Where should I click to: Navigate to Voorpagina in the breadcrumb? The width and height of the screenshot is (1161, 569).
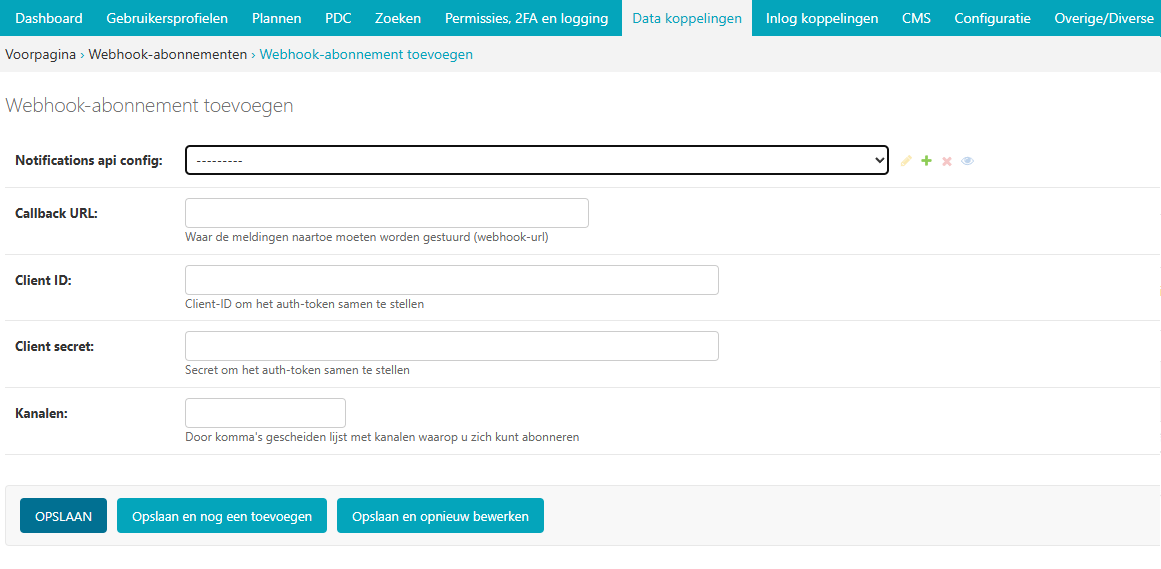[40, 55]
